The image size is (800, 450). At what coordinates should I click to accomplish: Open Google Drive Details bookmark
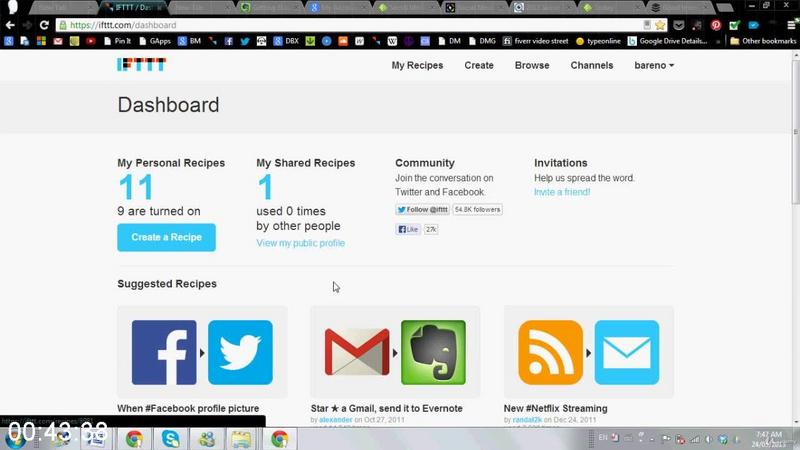click(667, 41)
